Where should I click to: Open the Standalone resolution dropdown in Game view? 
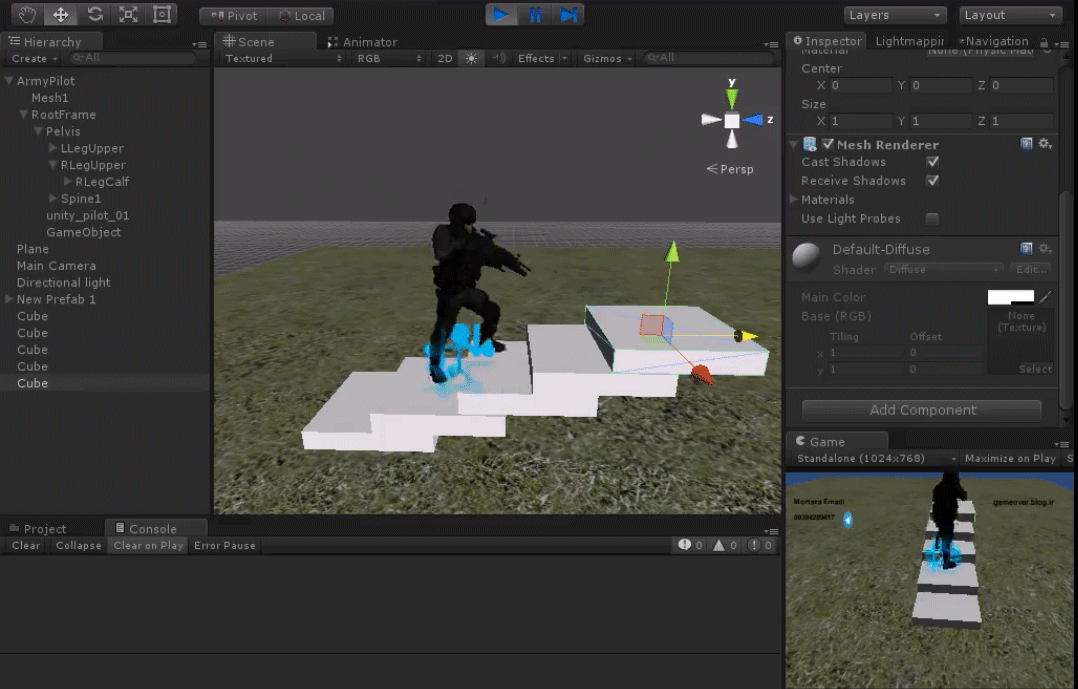point(876,459)
